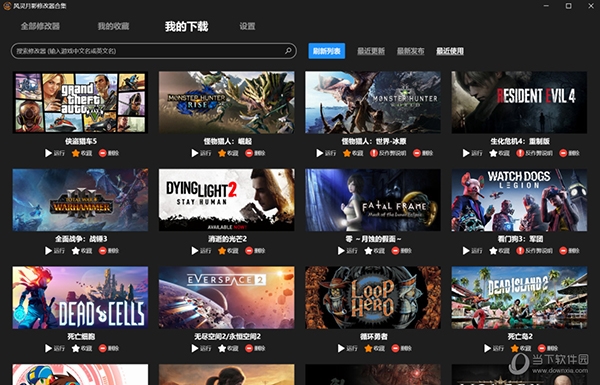
Task: Run the 怪物猎人：崛起 trainer
Action: (201, 153)
